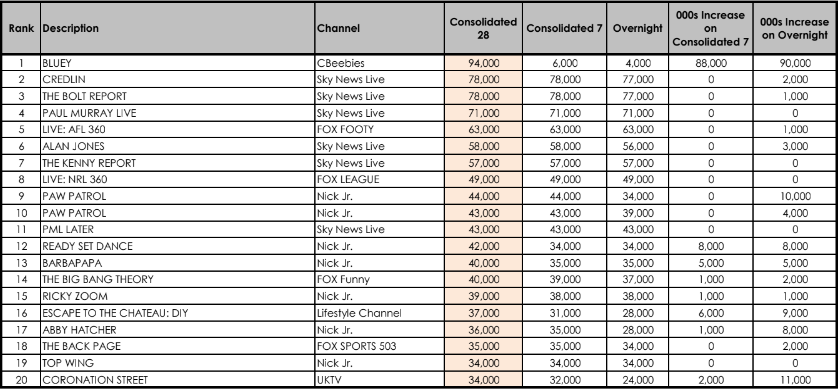Click the ALAN JONES description cell
This screenshot has width=839, height=389.
point(178,146)
